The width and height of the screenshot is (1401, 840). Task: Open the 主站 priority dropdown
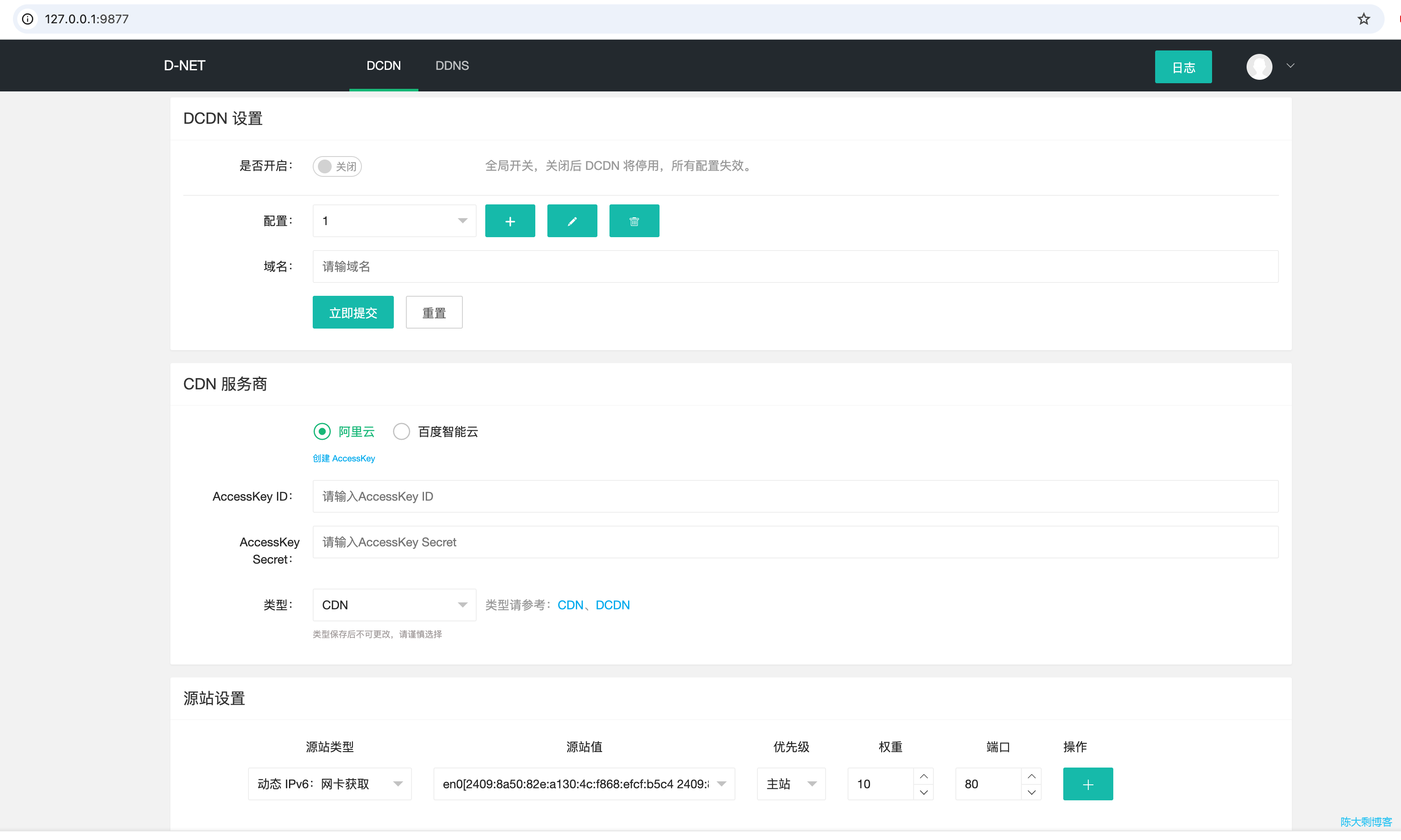click(x=791, y=784)
